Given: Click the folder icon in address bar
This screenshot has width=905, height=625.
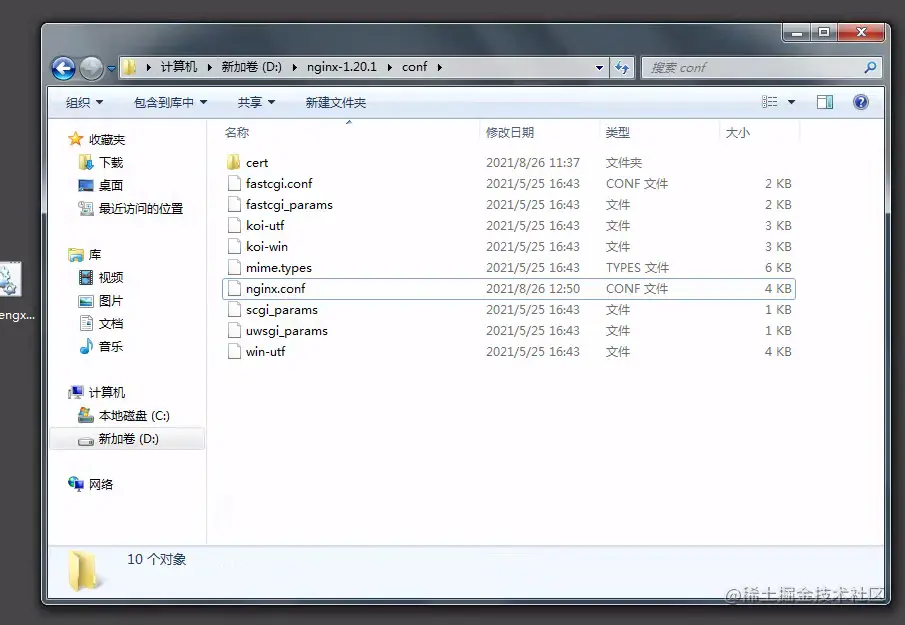Looking at the screenshot, I should tap(130, 67).
